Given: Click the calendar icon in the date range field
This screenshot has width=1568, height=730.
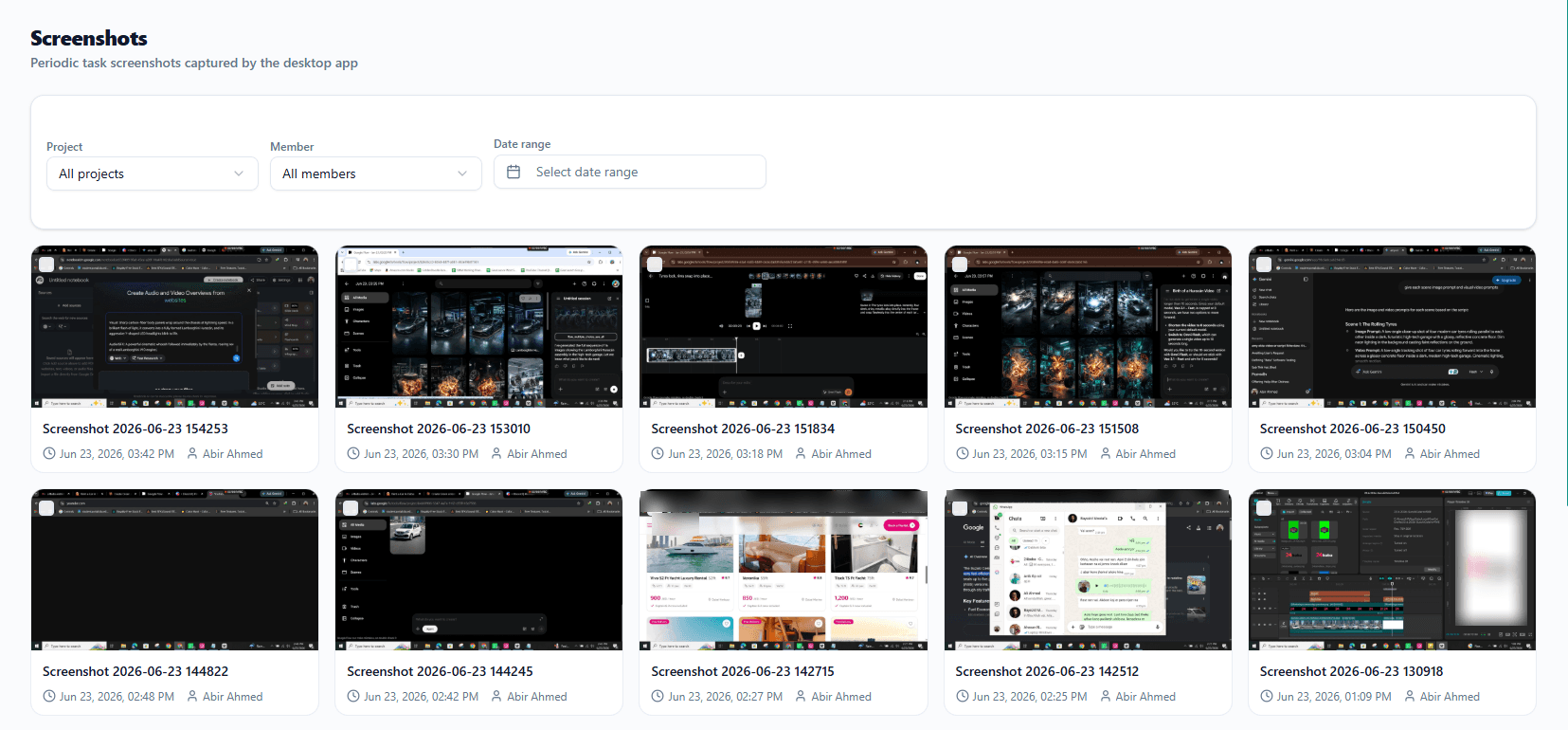Looking at the screenshot, I should click(514, 172).
